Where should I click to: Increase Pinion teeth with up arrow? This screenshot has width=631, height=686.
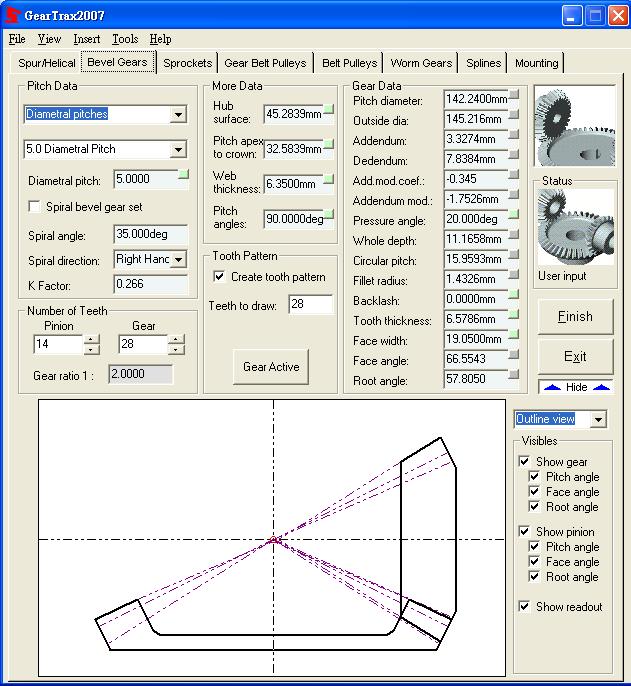tap(91, 339)
